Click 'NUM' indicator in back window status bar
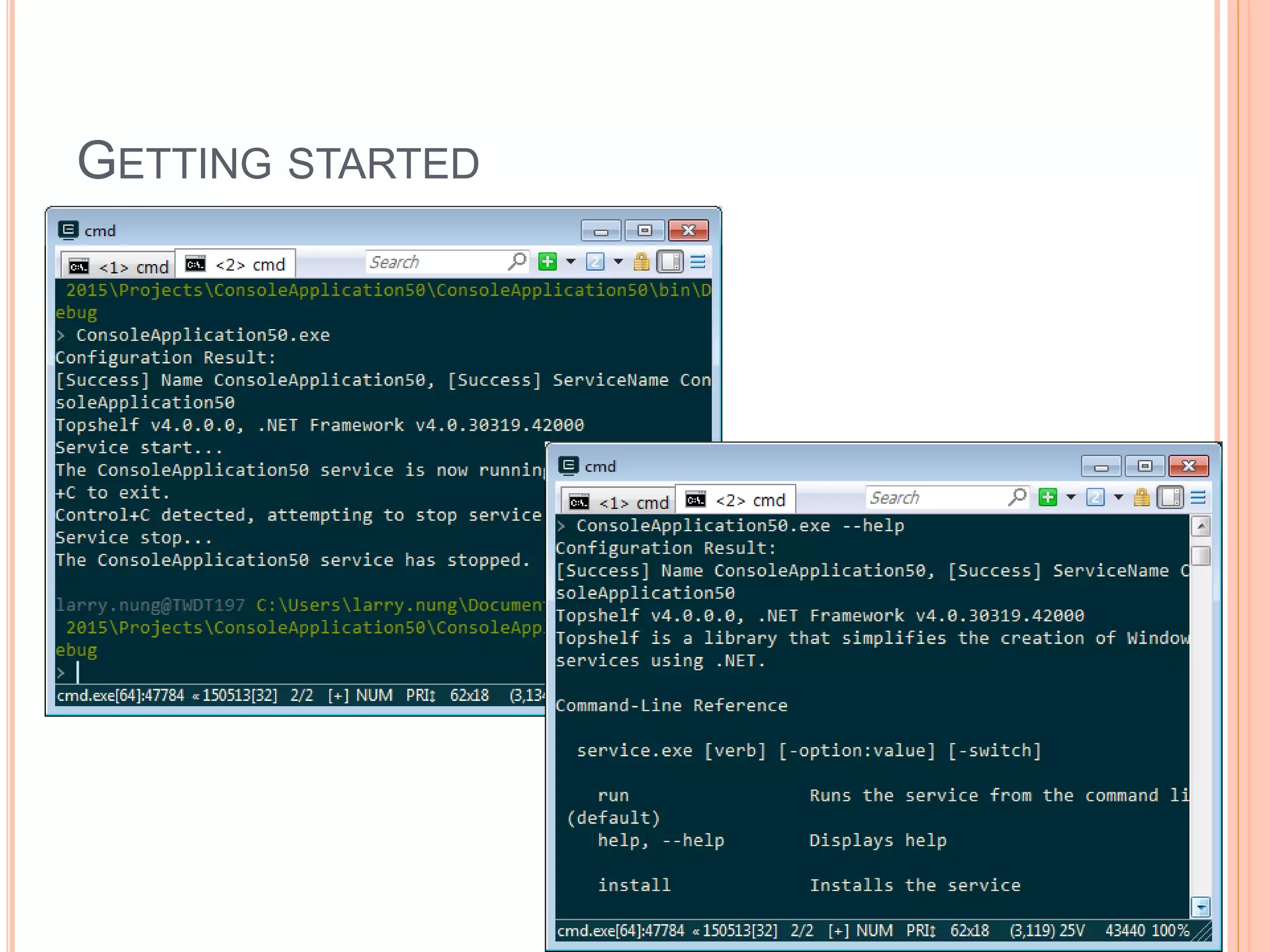Screen dimensions: 1270x952 coord(375,695)
